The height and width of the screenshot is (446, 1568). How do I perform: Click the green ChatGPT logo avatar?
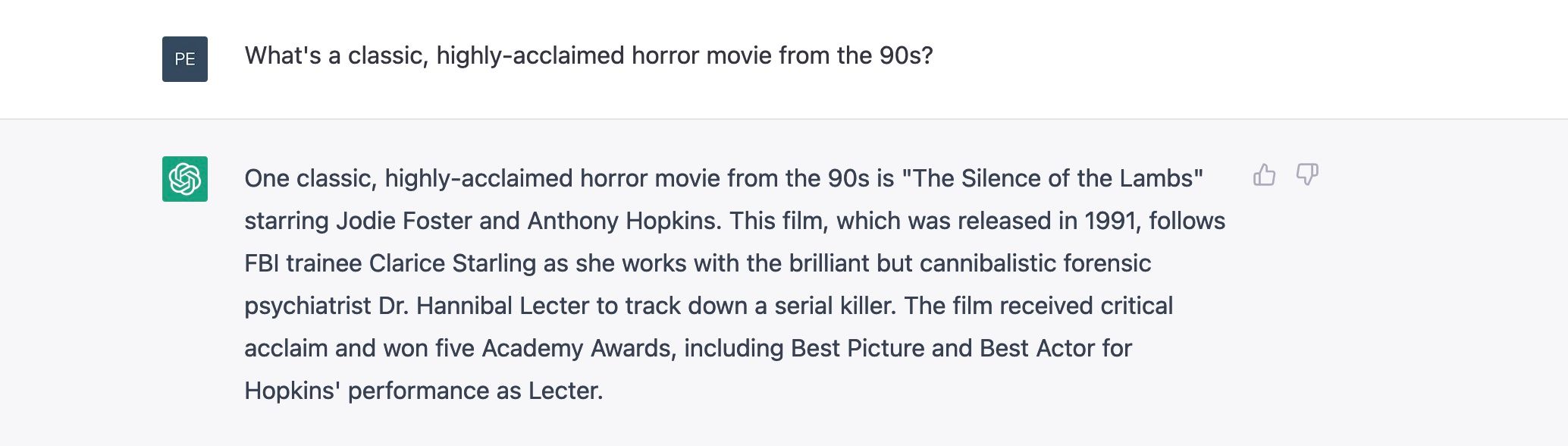pos(185,179)
